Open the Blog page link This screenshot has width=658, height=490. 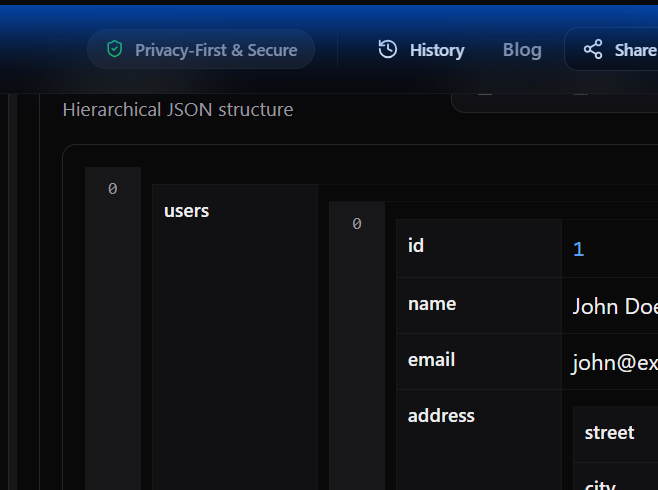tap(522, 49)
